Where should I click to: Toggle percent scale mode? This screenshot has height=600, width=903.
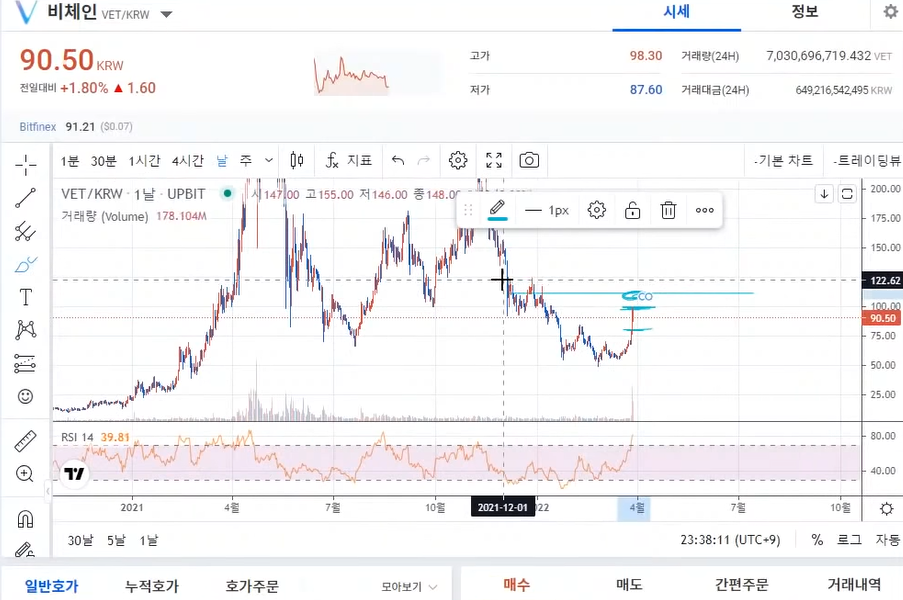(x=817, y=540)
